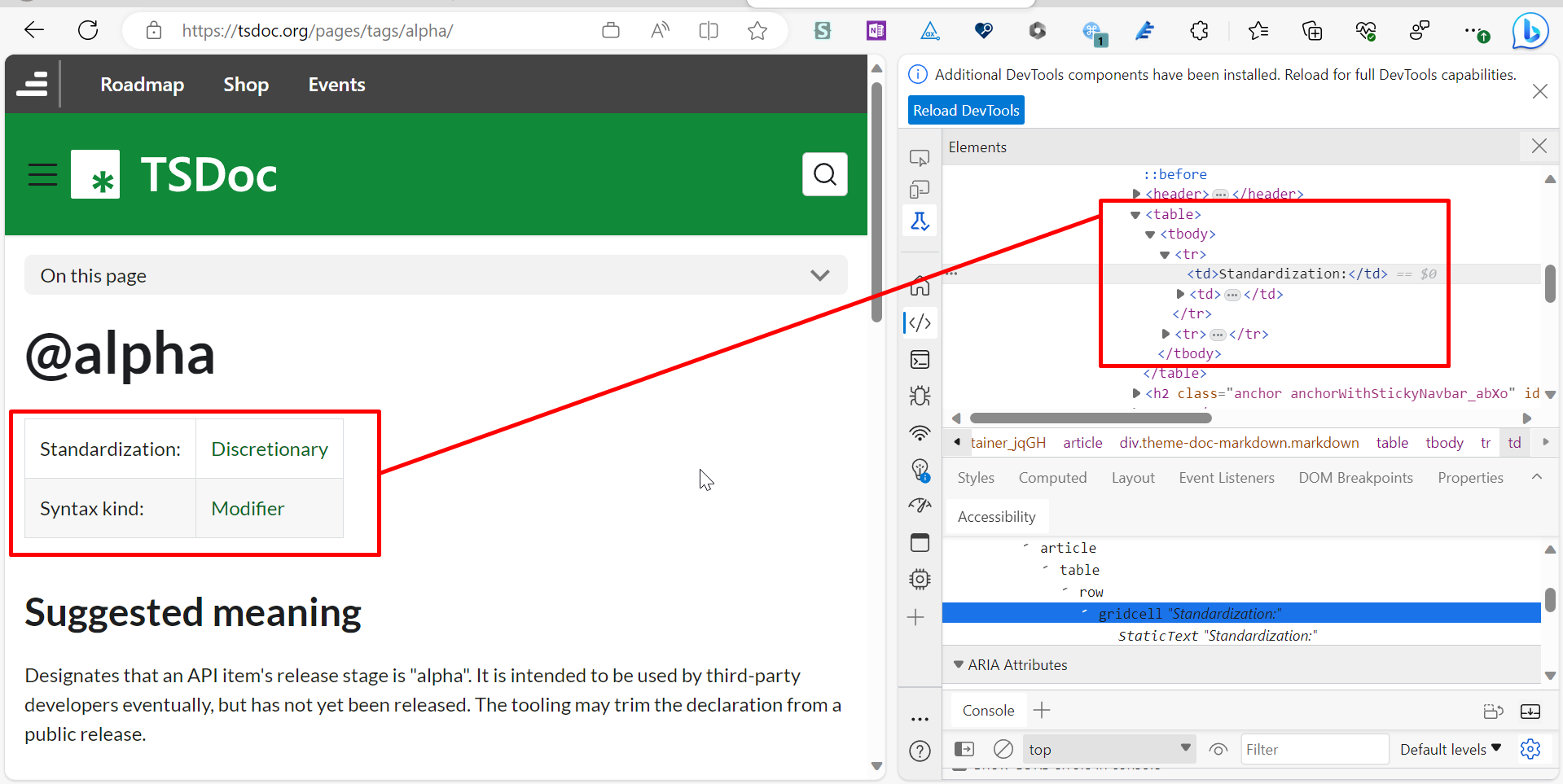Open the Console panel via terminal icon

tap(920, 359)
